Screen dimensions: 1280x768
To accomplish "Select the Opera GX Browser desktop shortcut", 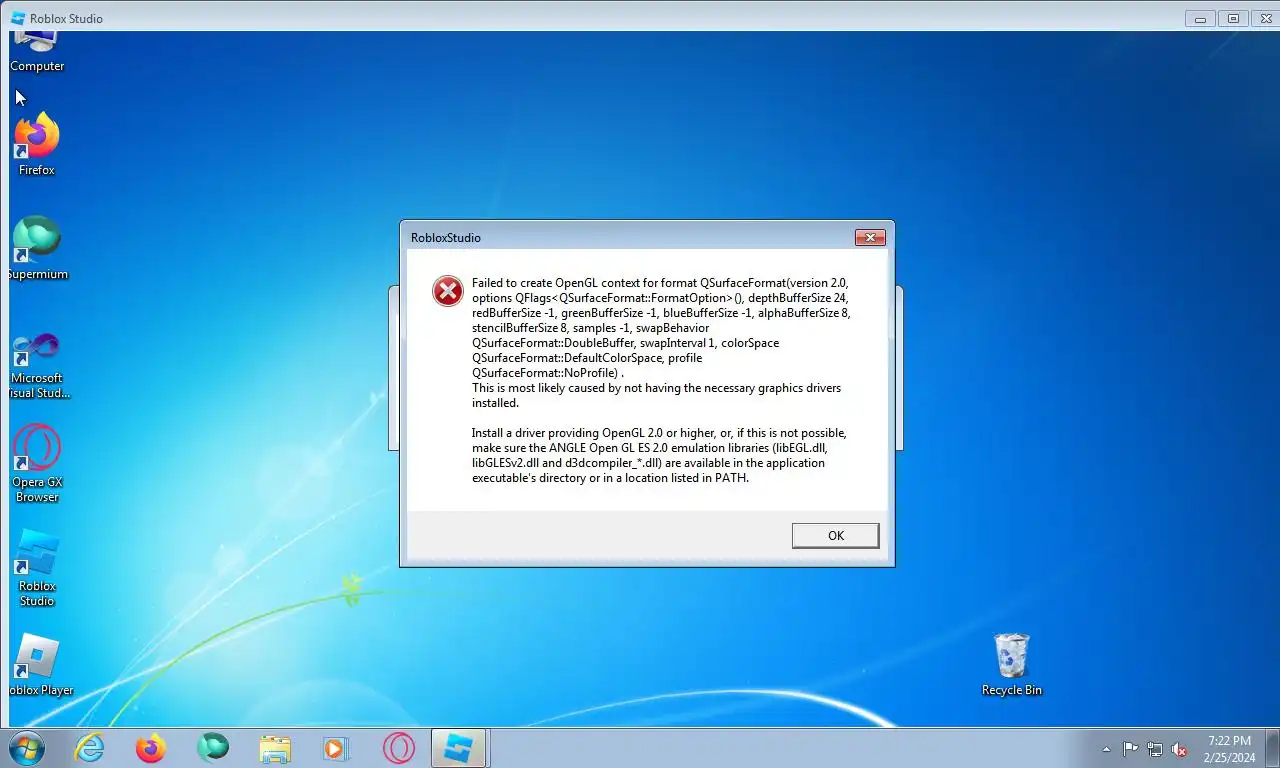I will coord(37,464).
